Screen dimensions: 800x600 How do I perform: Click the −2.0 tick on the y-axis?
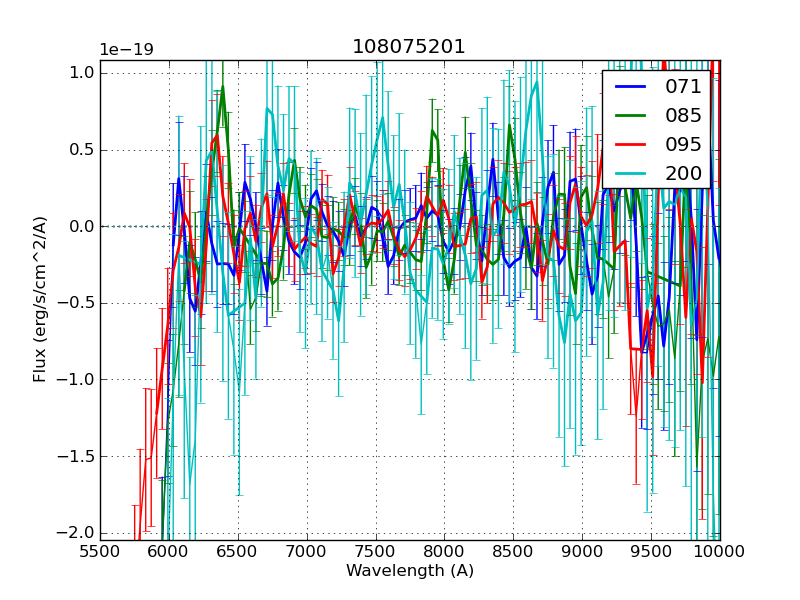76,532
